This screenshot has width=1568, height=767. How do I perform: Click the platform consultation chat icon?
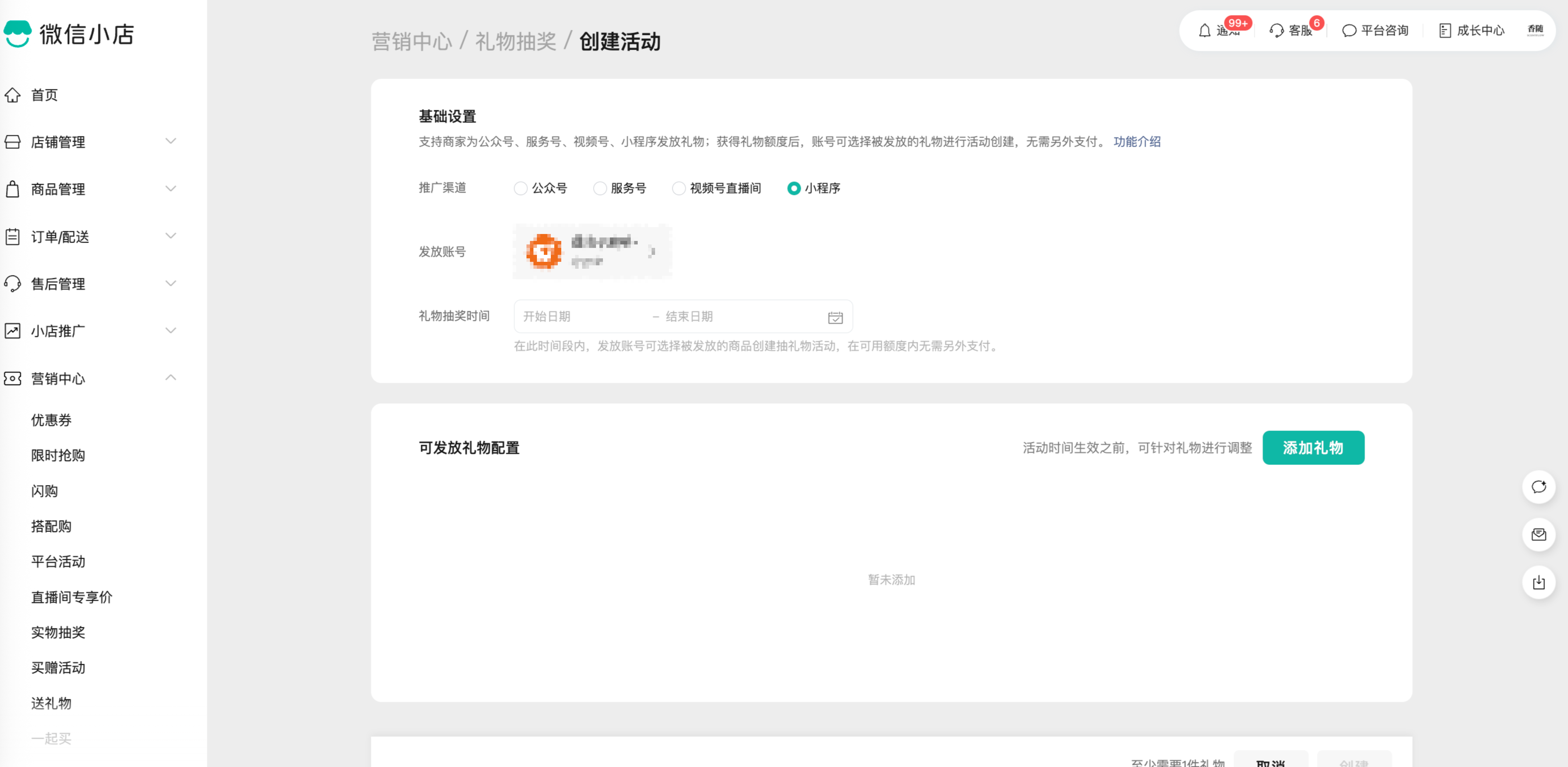click(1349, 31)
